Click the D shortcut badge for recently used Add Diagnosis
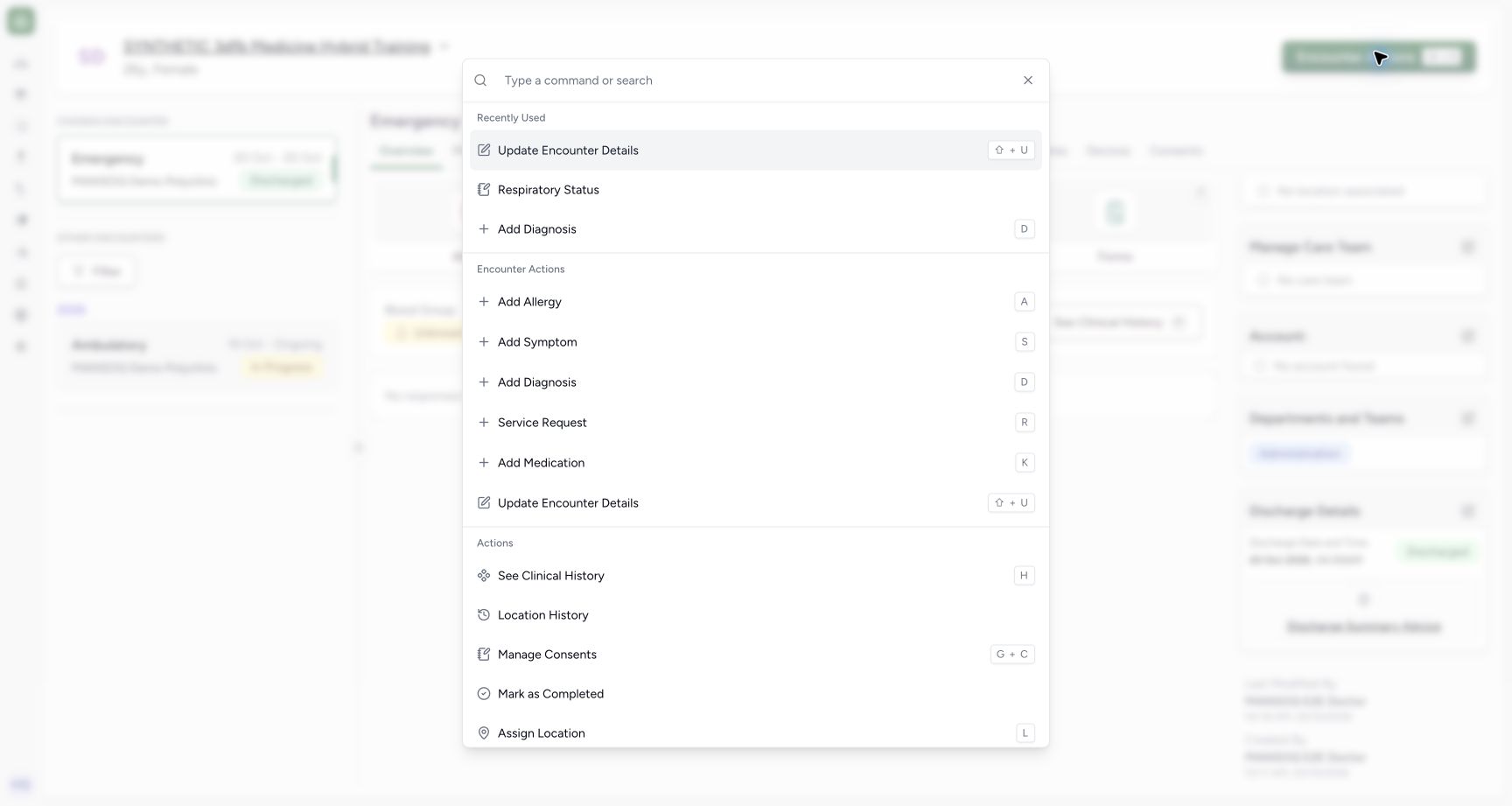Image resolution: width=1512 pixels, height=806 pixels. point(1025,229)
